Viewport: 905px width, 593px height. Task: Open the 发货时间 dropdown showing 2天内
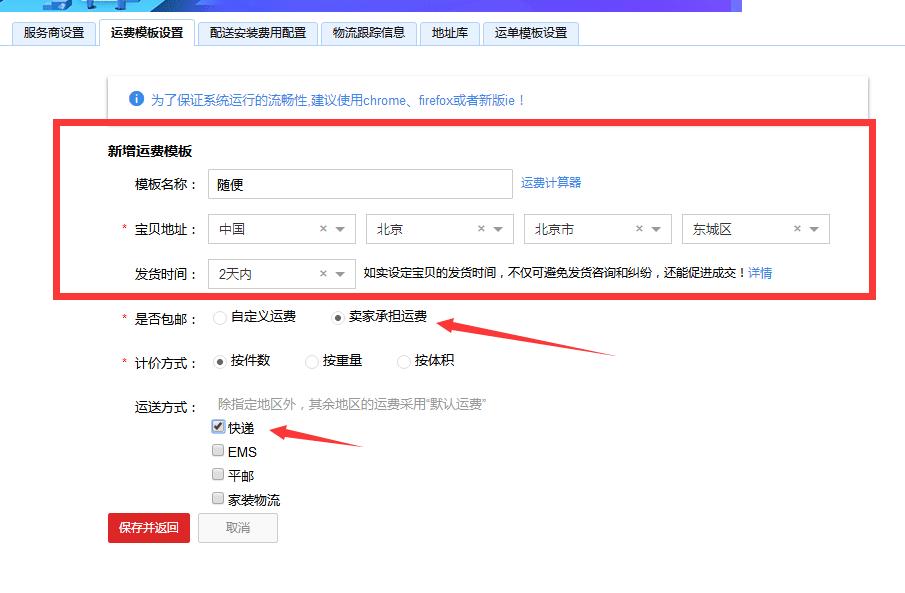pyautogui.click(x=342, y=272)
